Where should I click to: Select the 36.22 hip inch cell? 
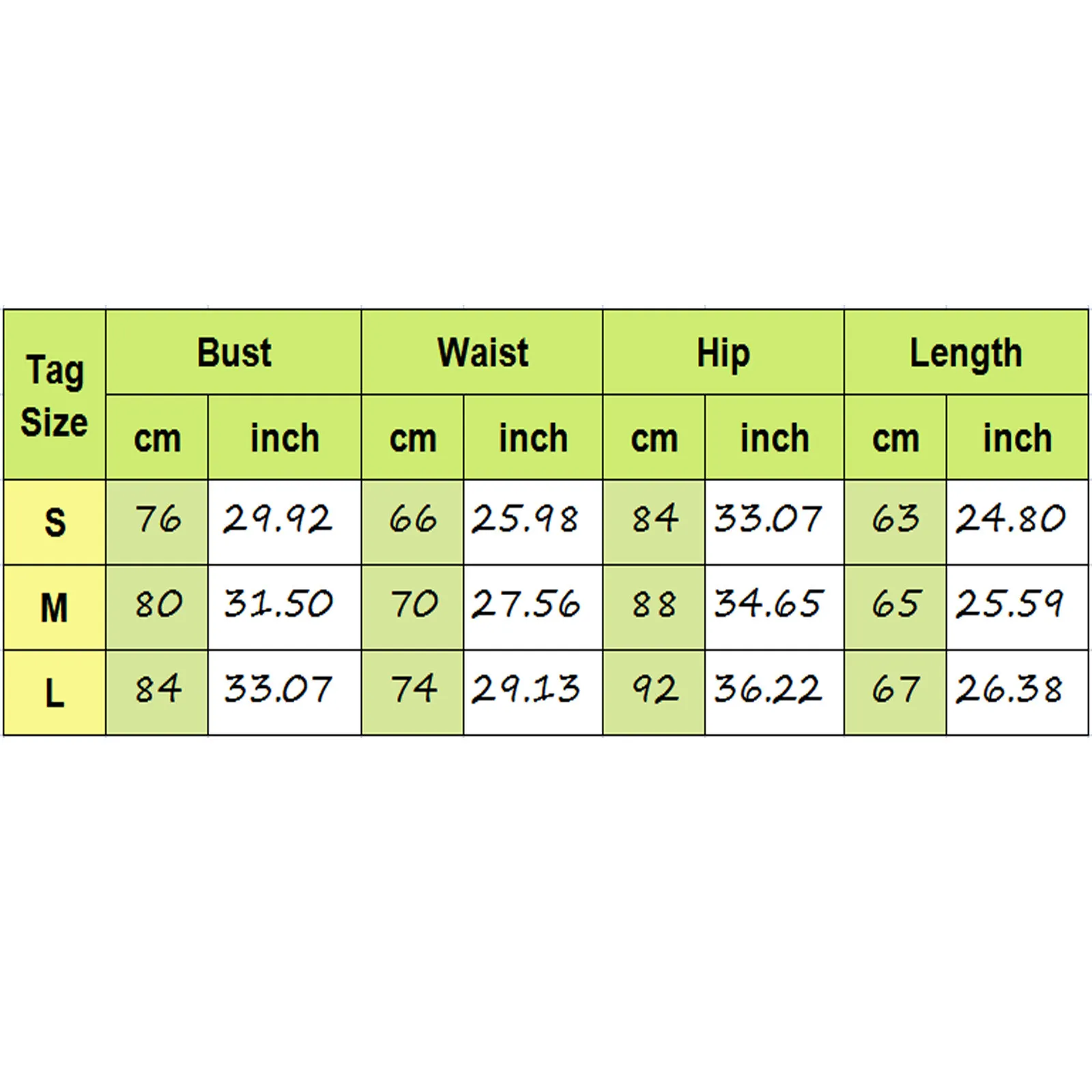[x=768, y=689]
